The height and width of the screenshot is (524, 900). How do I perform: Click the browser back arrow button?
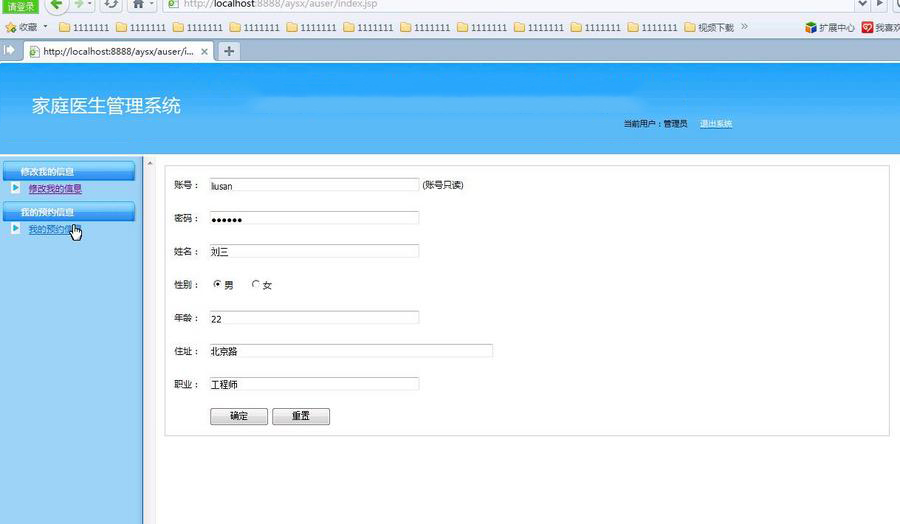pos(56,5)
